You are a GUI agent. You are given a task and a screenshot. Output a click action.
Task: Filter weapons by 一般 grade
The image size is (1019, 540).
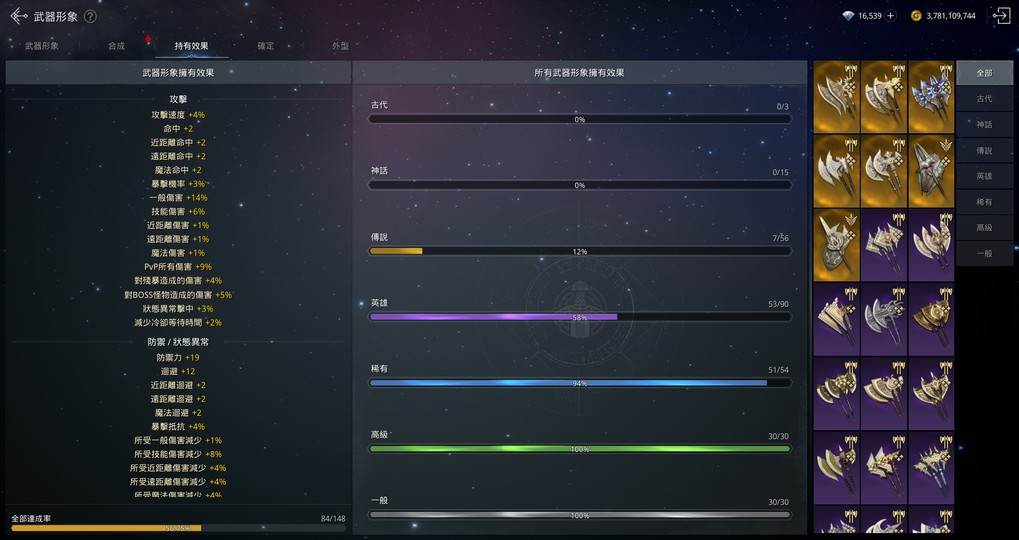click(x=985, y=253)
